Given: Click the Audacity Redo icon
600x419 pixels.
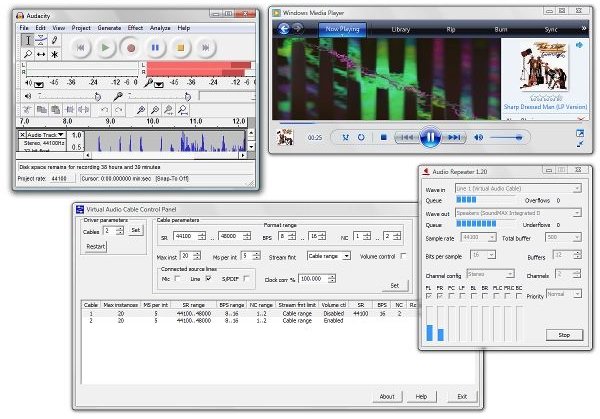Looking at the screenshot, I should pyautogui.click(x=119, y=110).
